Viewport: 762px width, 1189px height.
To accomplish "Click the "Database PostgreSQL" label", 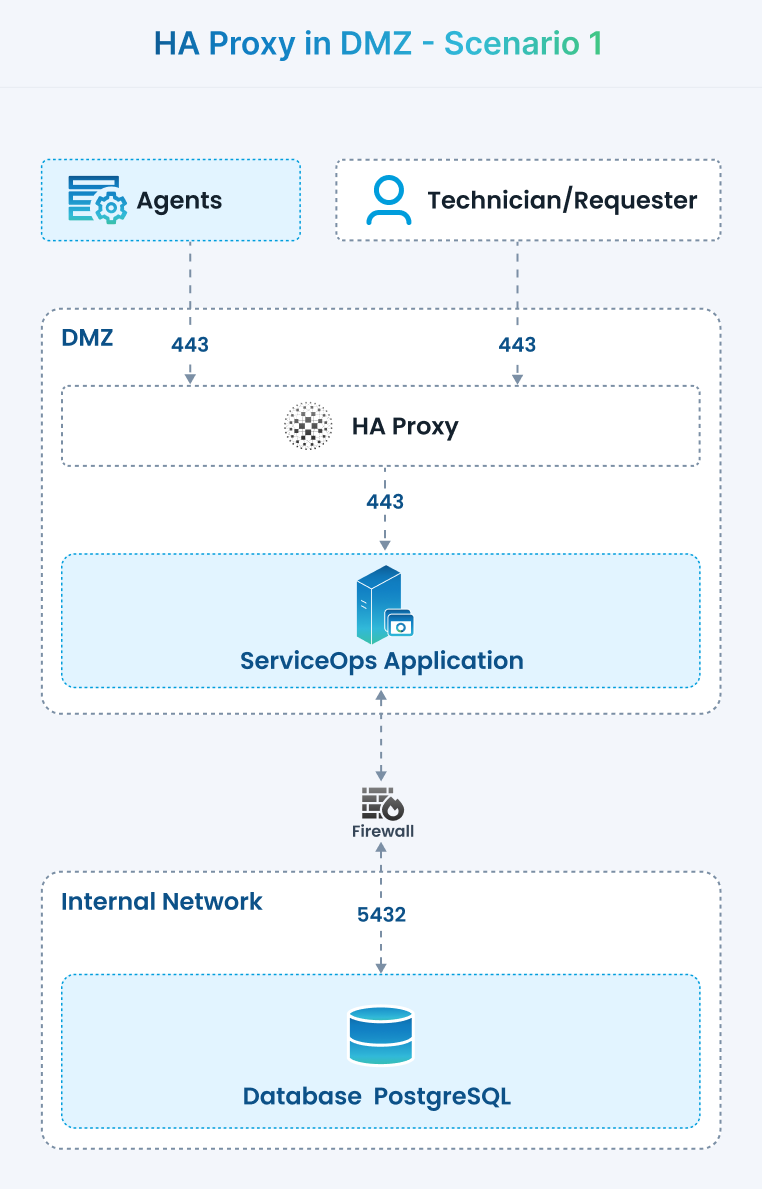I will coord(377,1096).
